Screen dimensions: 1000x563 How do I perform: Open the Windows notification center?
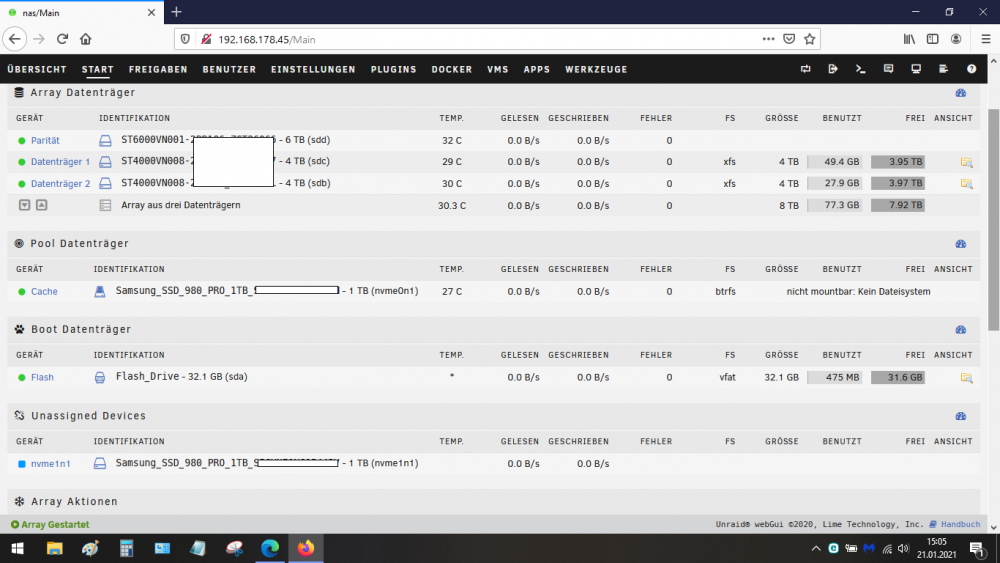click(976, 548)
